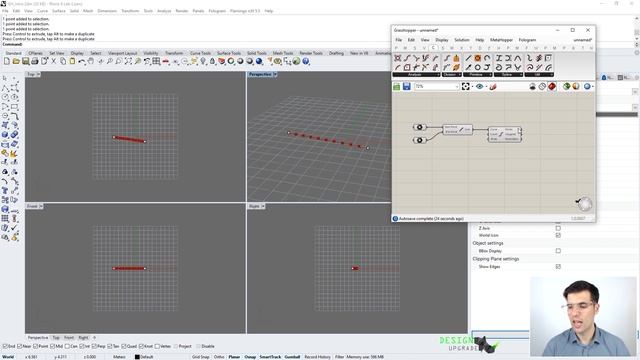The height and width of the screenshot is (360, 640).
Task: Click the padlock Lock objects icon
Action: 212,61
